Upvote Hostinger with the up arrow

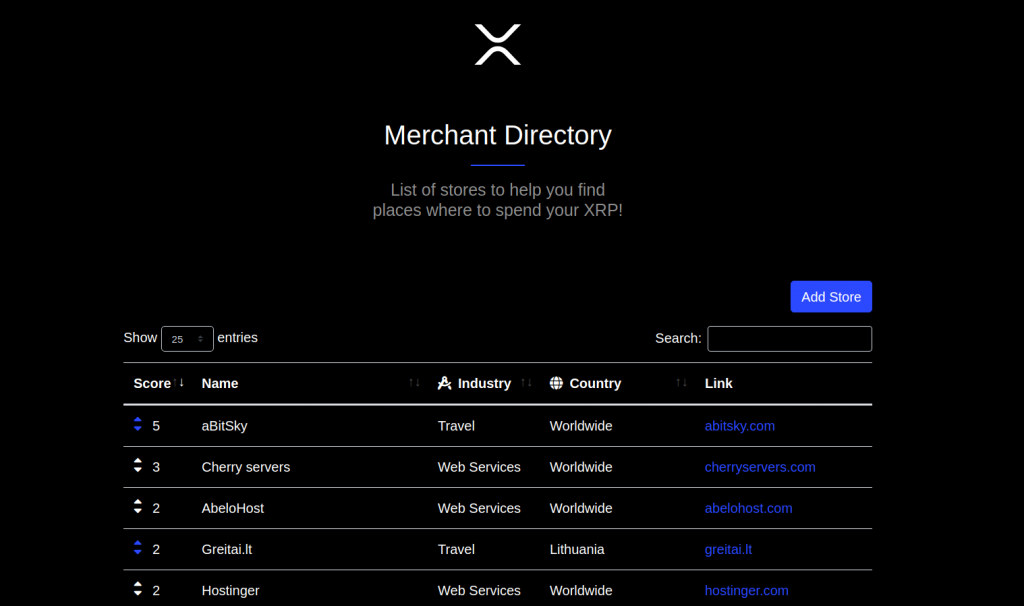[138, 584]
